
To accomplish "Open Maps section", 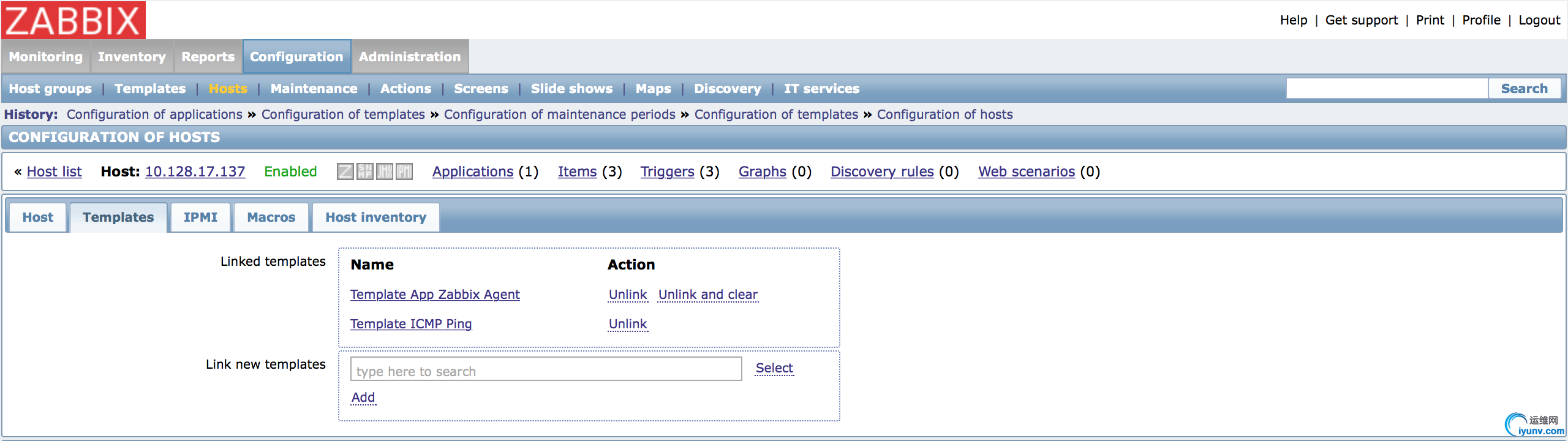I will [x=653, y=89].
